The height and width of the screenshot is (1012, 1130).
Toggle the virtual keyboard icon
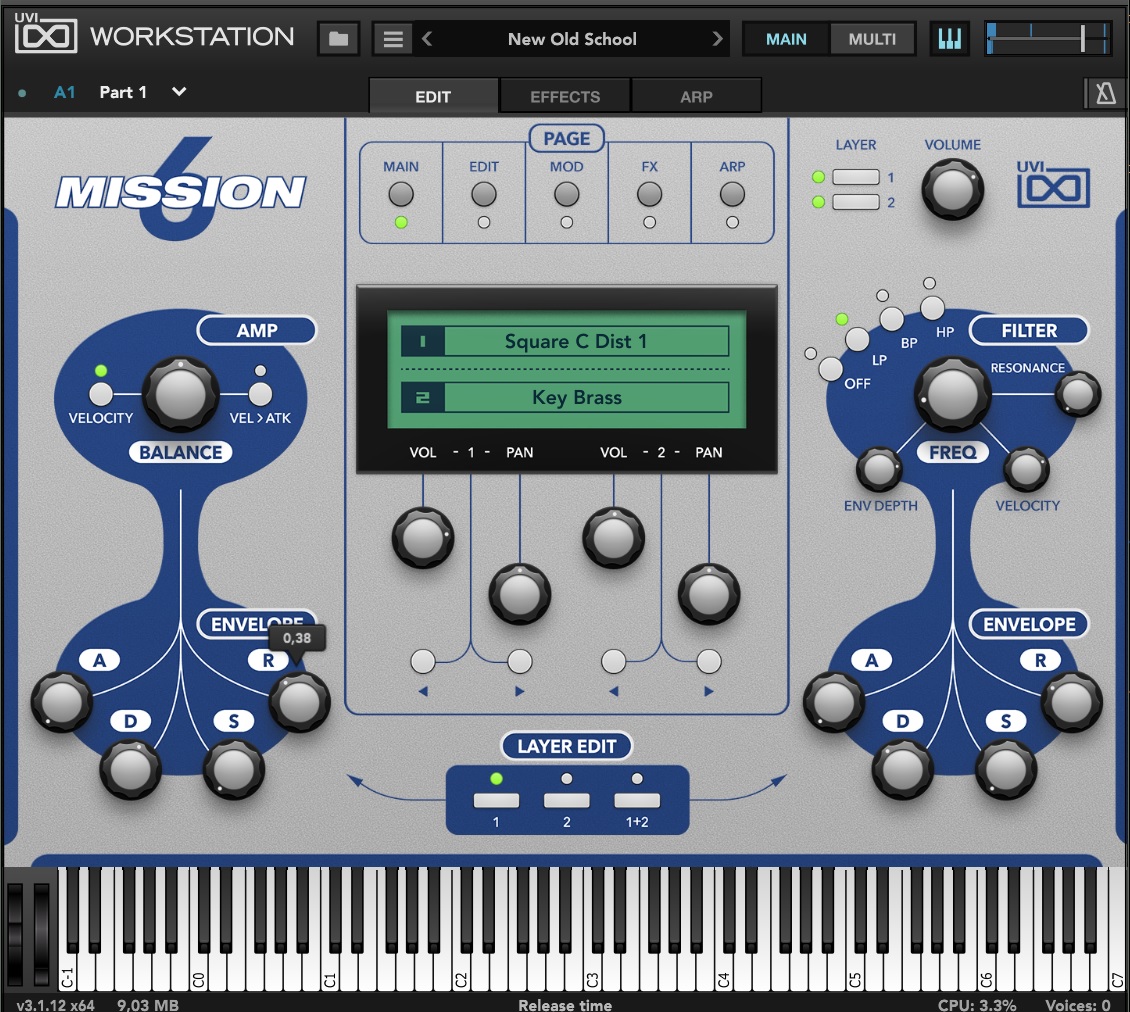[x=949, y=38]
